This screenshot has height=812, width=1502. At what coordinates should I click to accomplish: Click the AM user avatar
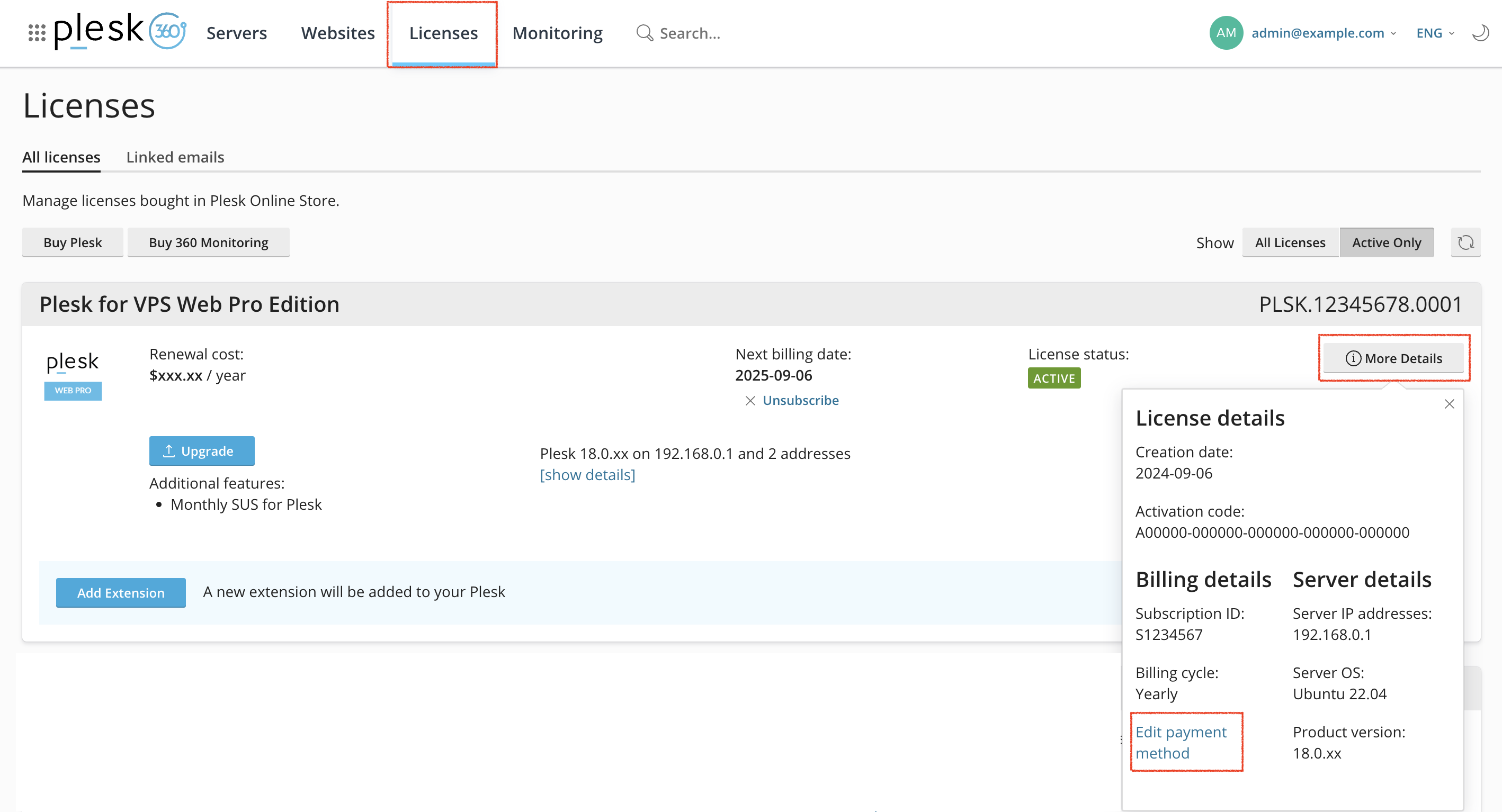pos(1226,33)
